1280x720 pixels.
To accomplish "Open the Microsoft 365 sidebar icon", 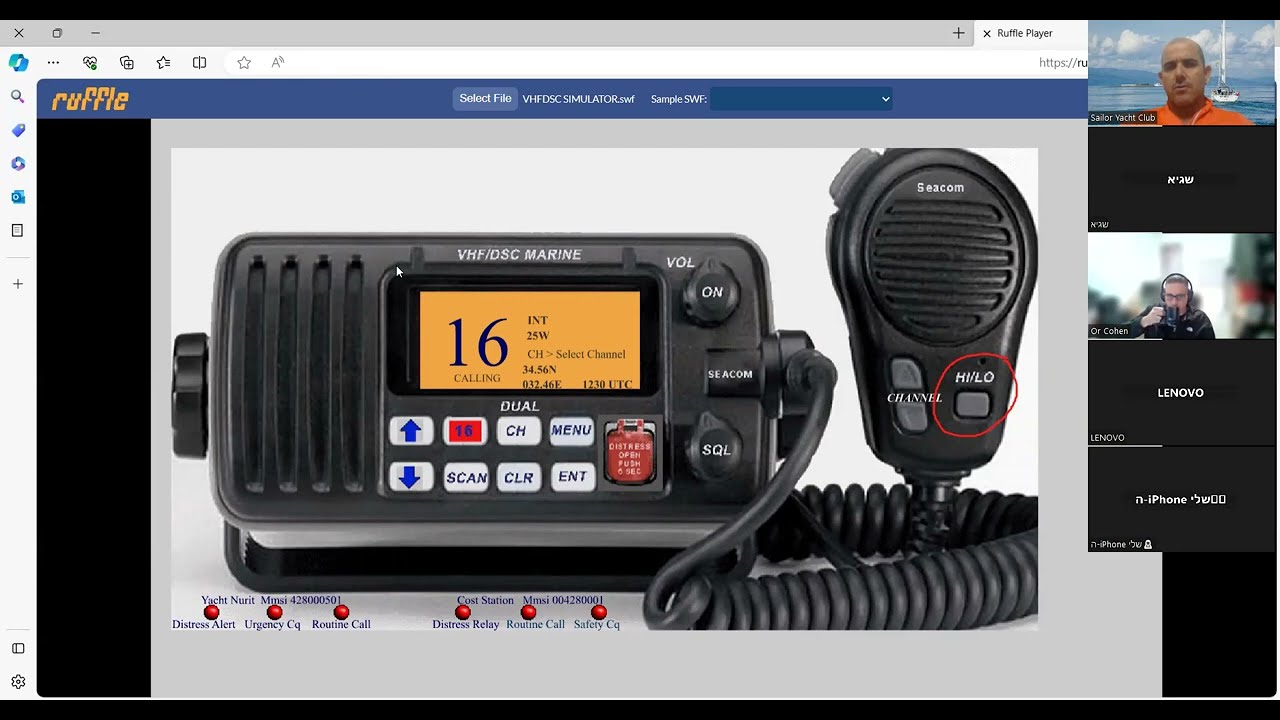I will pos(18,163).
